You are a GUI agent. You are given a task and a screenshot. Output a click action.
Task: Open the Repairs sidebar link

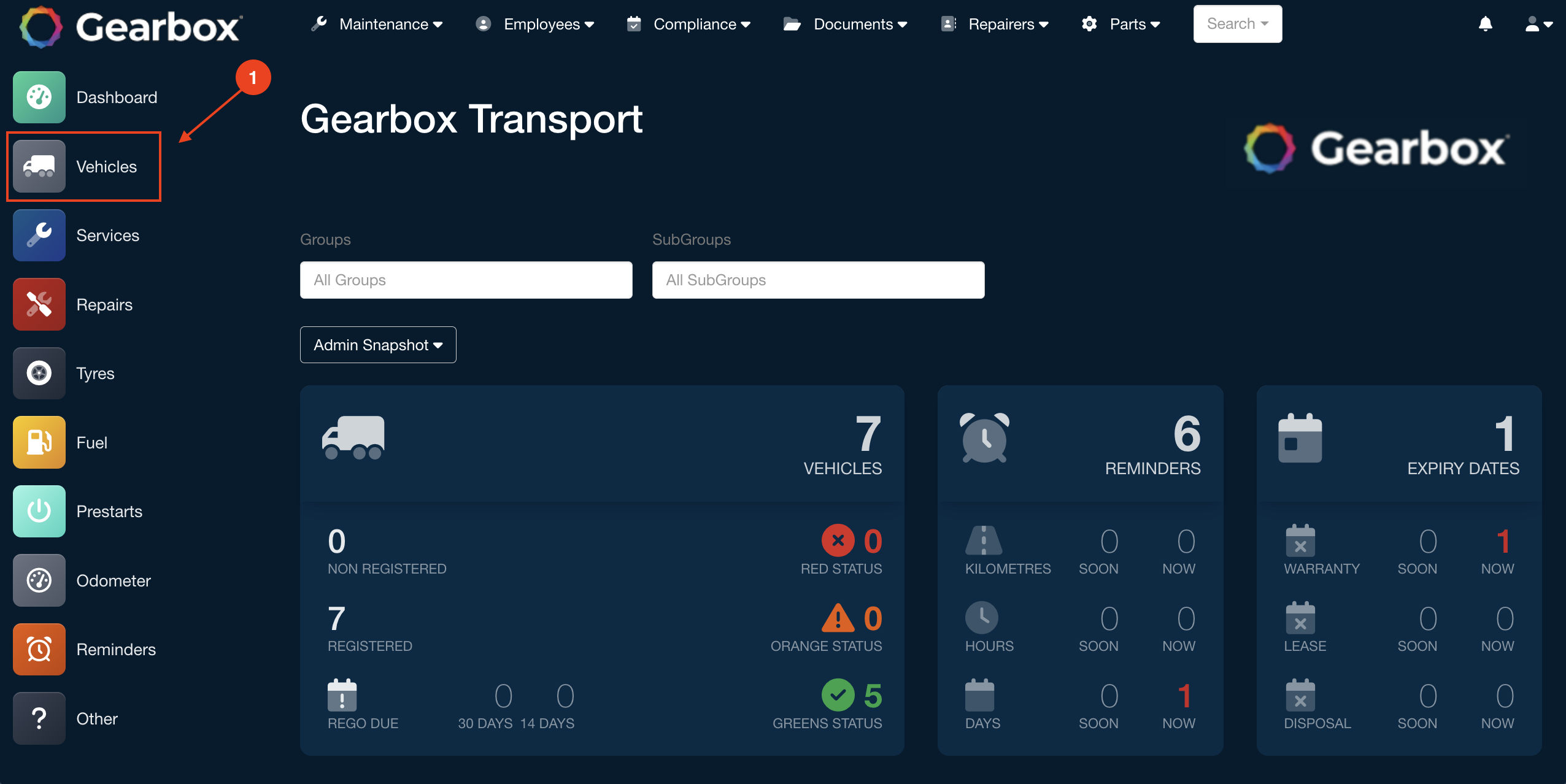(x=104, y=304)
